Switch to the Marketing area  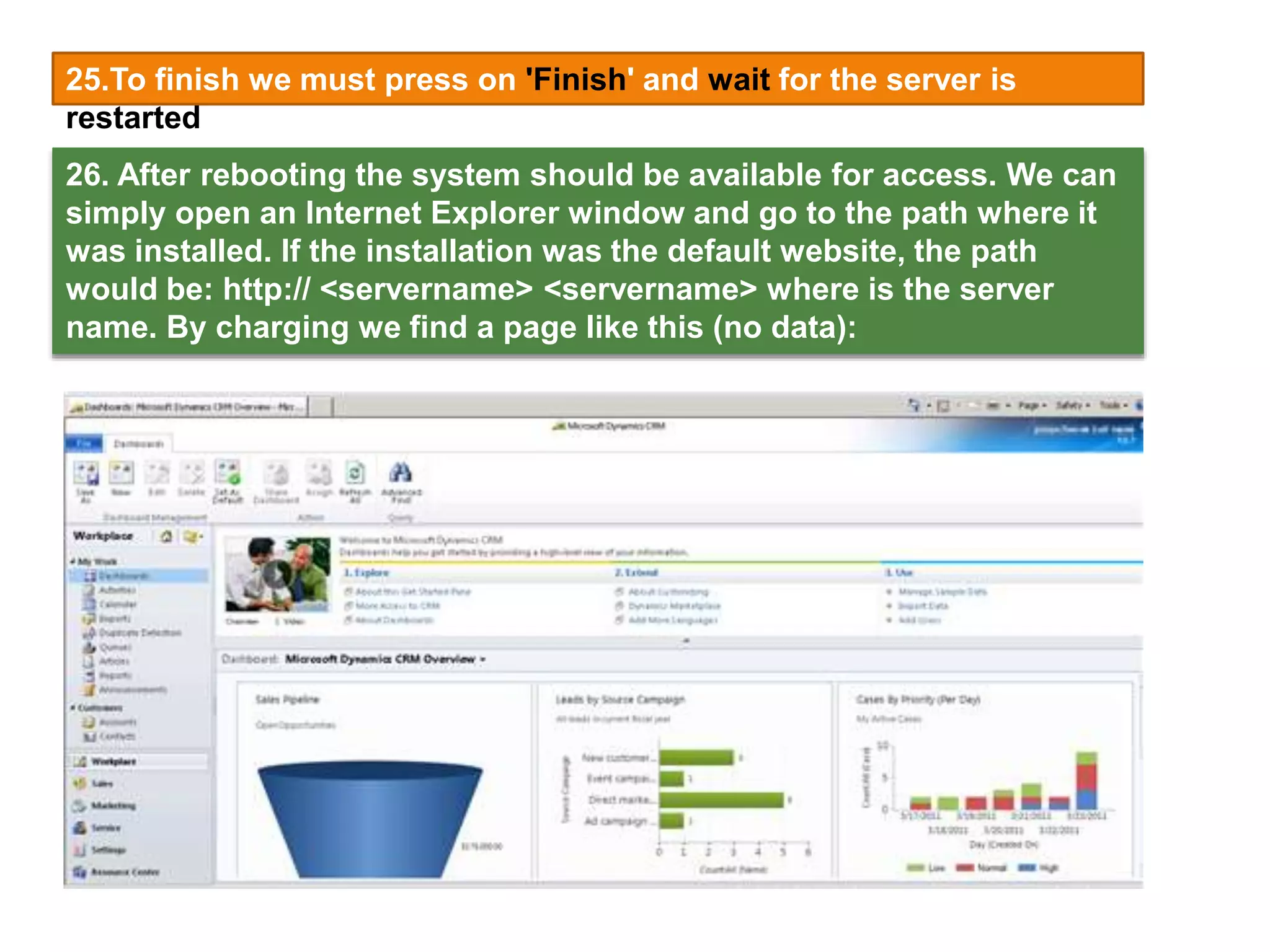(x=138, y=806)
